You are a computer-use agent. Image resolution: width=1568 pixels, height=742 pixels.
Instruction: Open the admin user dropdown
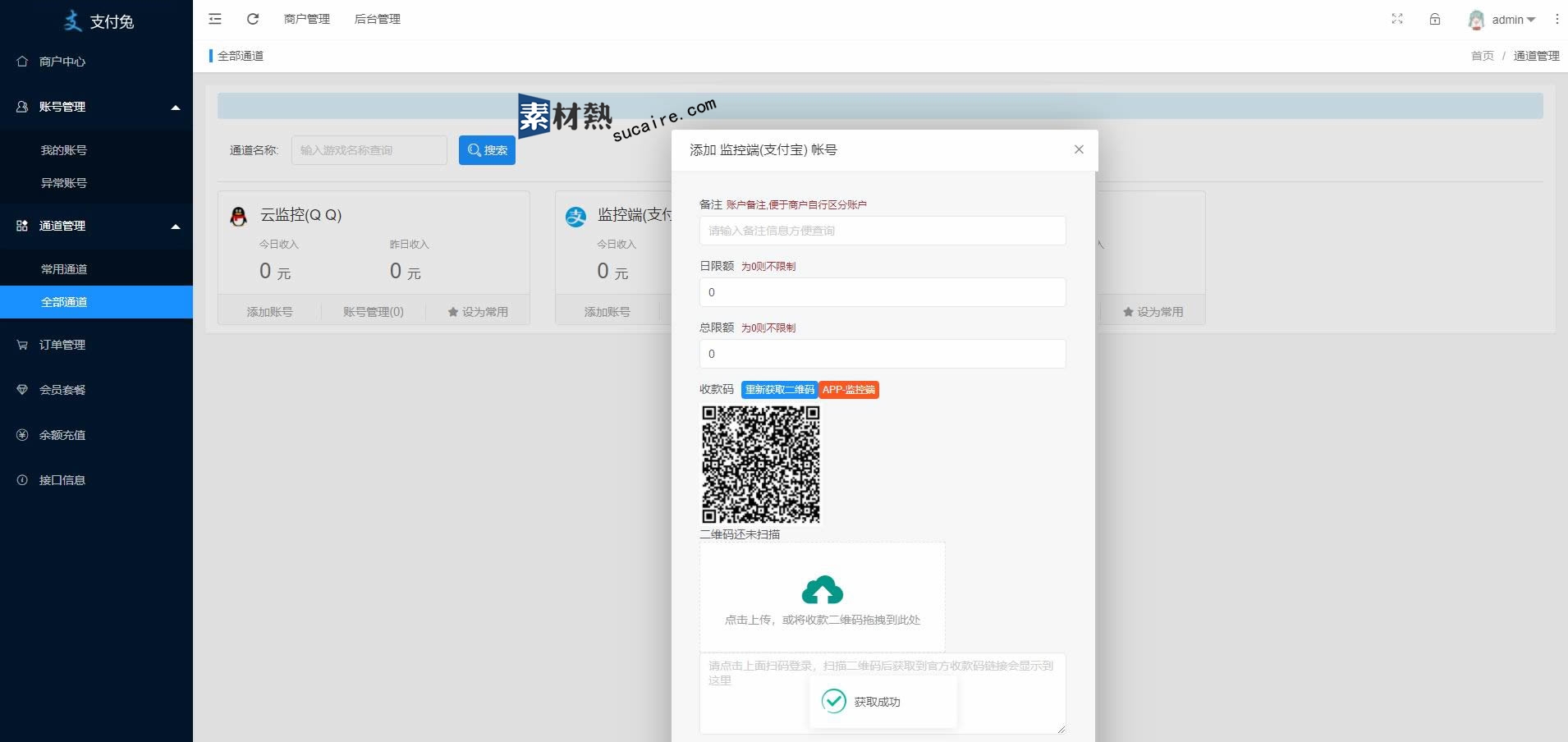(x=1513, y=20)
